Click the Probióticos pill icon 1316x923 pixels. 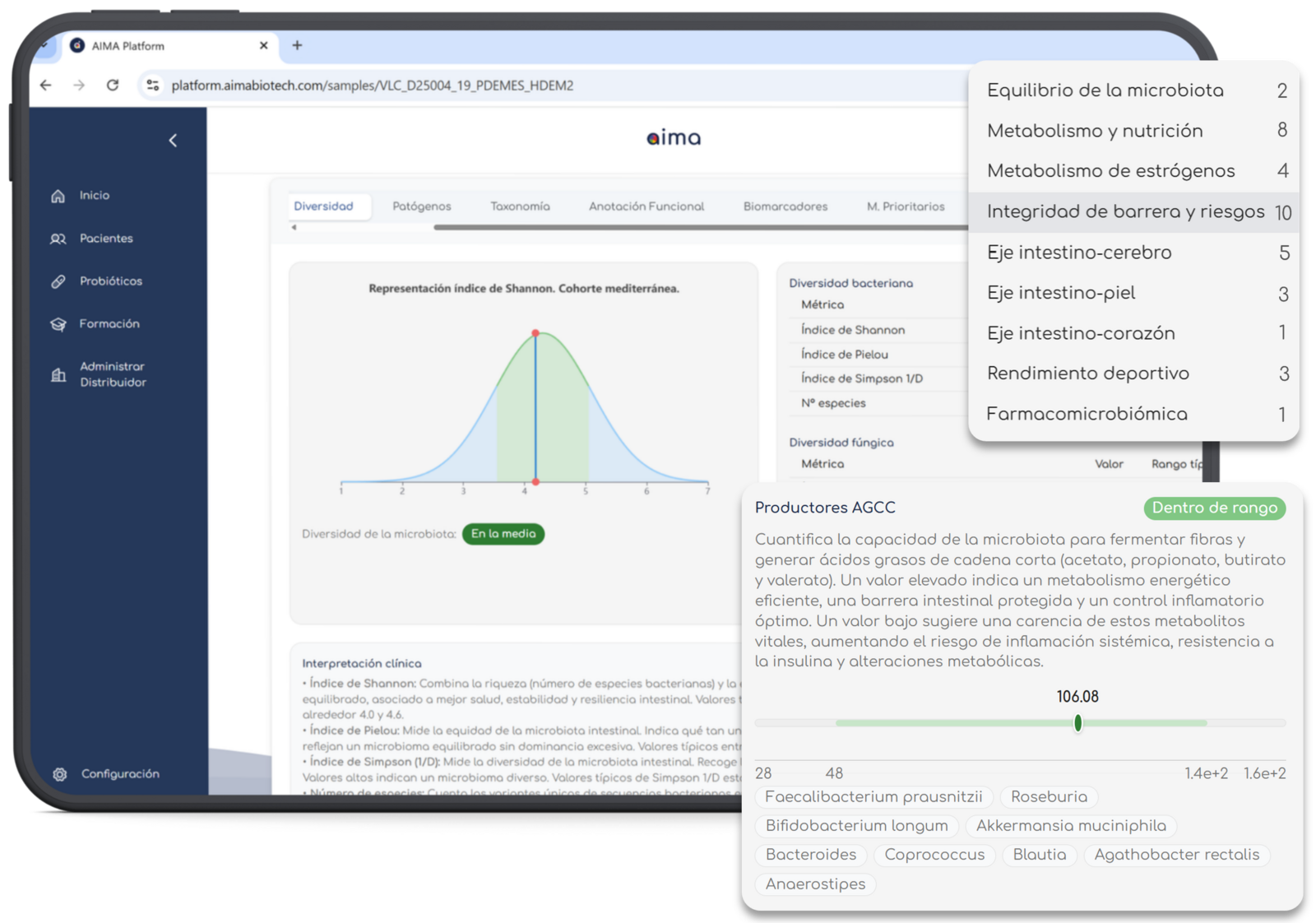tap(58, 281)
